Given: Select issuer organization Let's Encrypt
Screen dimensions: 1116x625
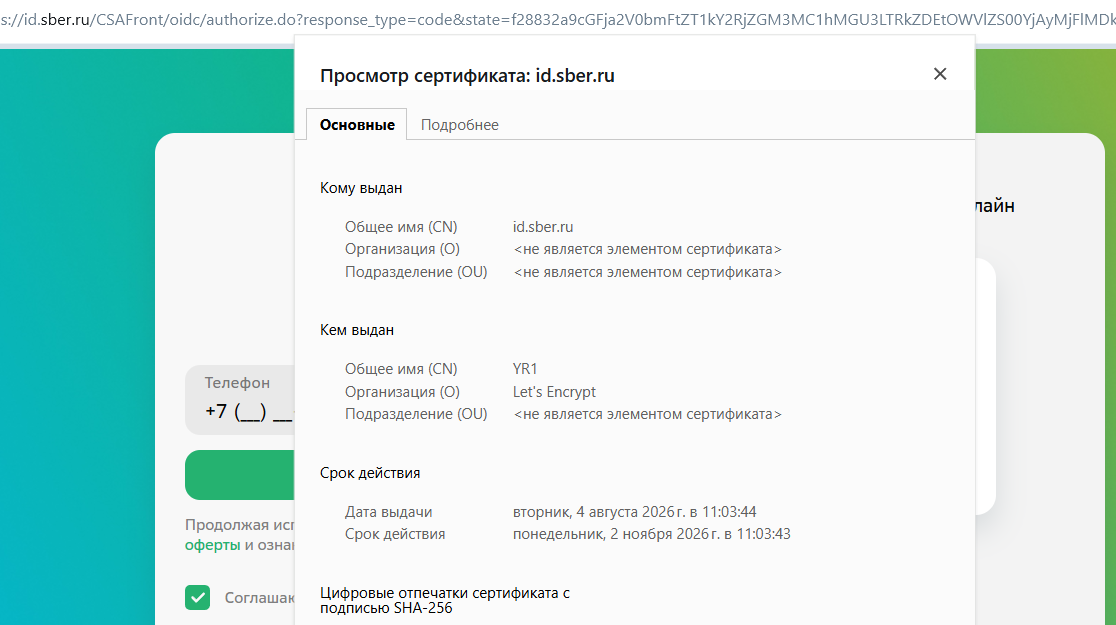Looking at the screenshot, I should [554, 392].
